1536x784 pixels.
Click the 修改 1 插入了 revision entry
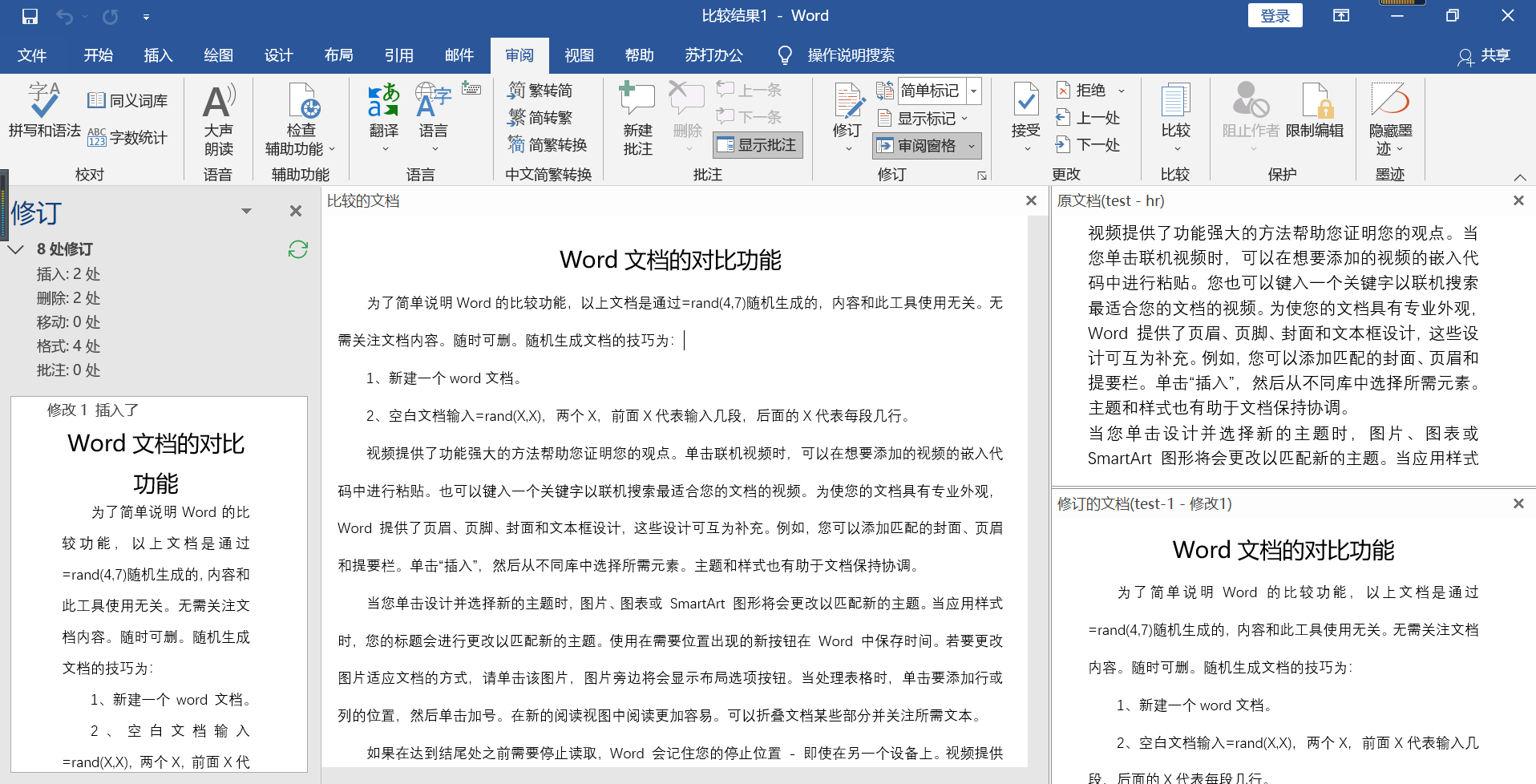(93, 410)
